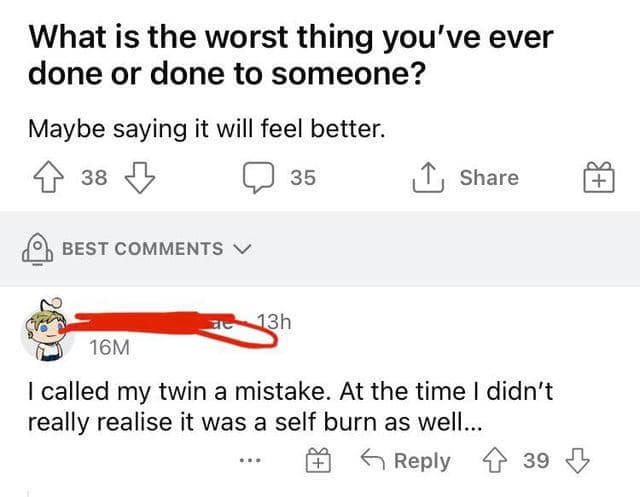The width and height of the screenshot is (640, 497).
Task: Downvote the main post
Action: pos(133,178)
